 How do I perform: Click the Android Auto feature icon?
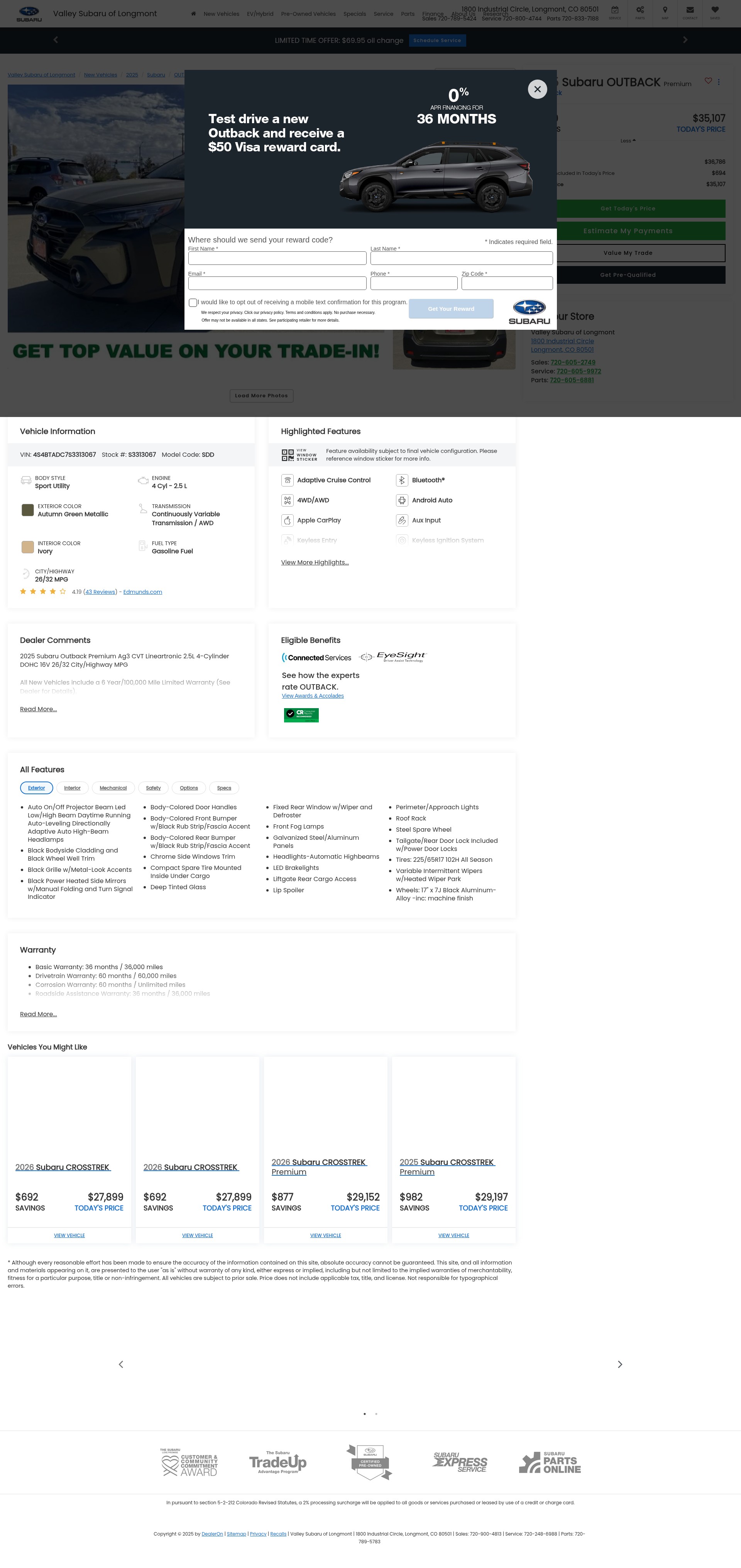(x=402, y=500)
